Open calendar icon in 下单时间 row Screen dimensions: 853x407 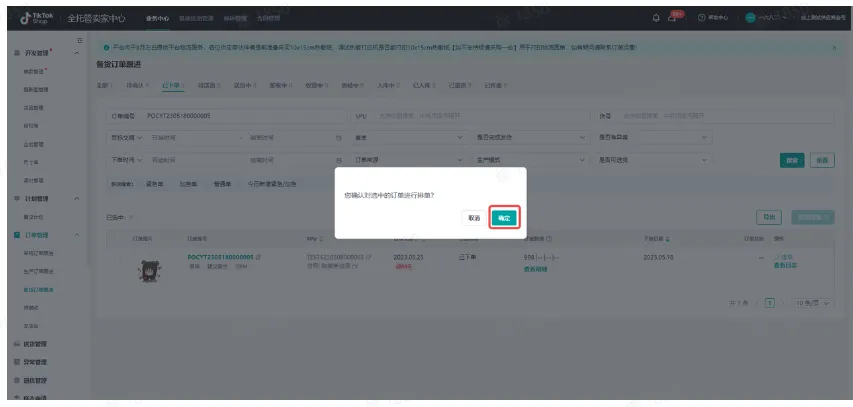(339, 161)
